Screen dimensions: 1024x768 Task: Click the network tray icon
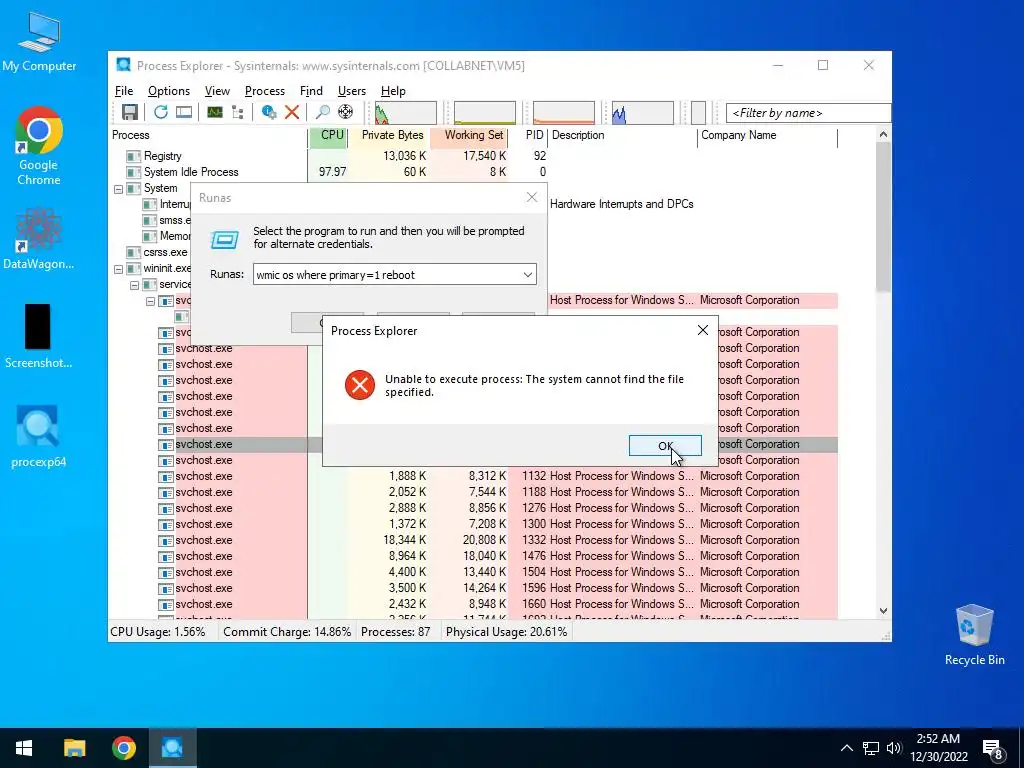(871, 748)
